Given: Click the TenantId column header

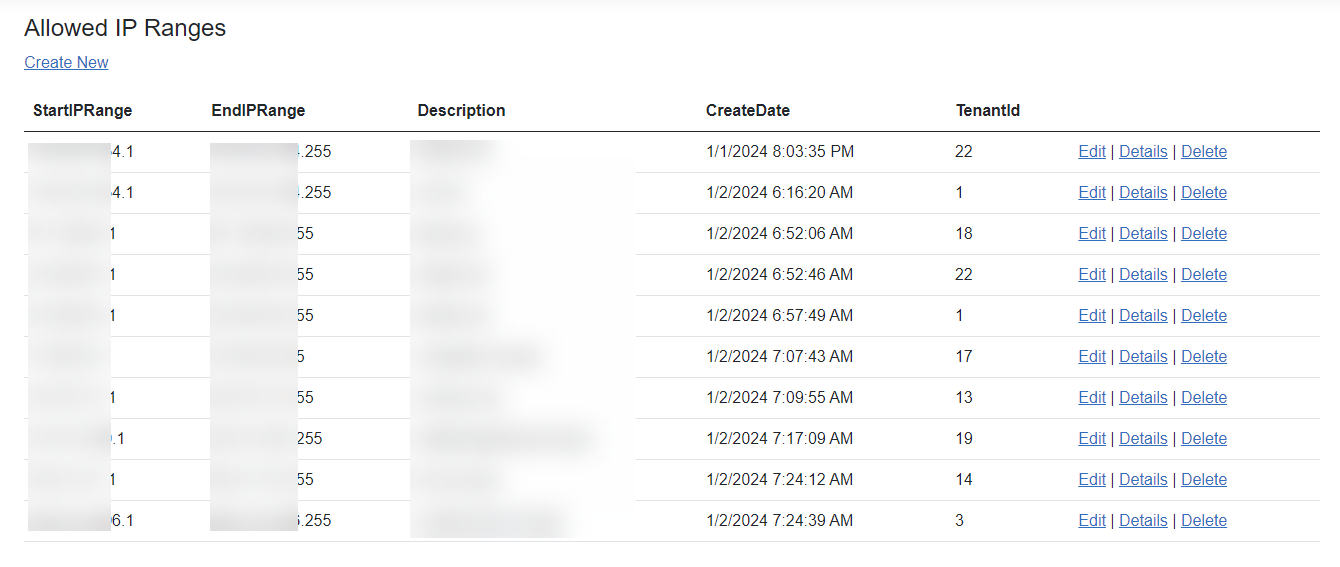Looking at the screenshot, I should point(987,110).
